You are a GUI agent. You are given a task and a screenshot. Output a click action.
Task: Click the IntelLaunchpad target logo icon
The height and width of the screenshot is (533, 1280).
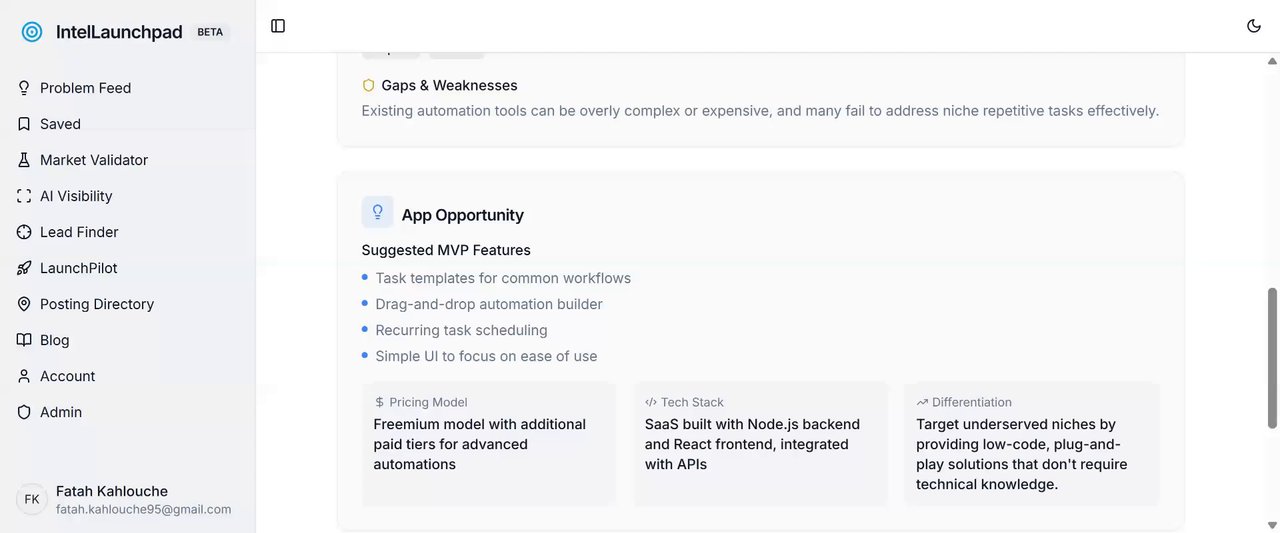coord(32,32)
